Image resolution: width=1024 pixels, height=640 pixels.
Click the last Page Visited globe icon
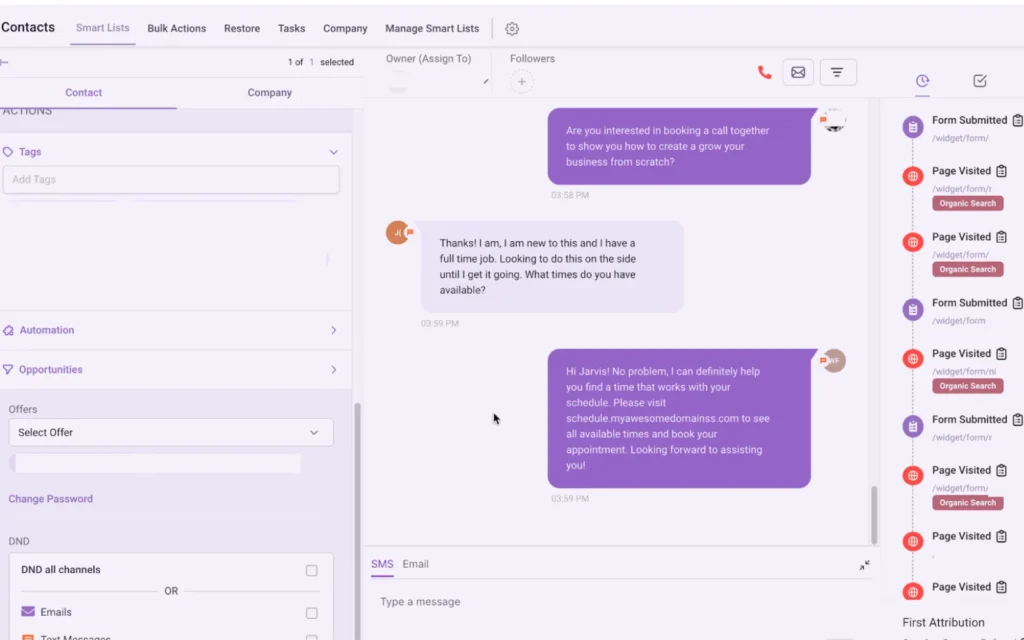(x=913, y=592)
